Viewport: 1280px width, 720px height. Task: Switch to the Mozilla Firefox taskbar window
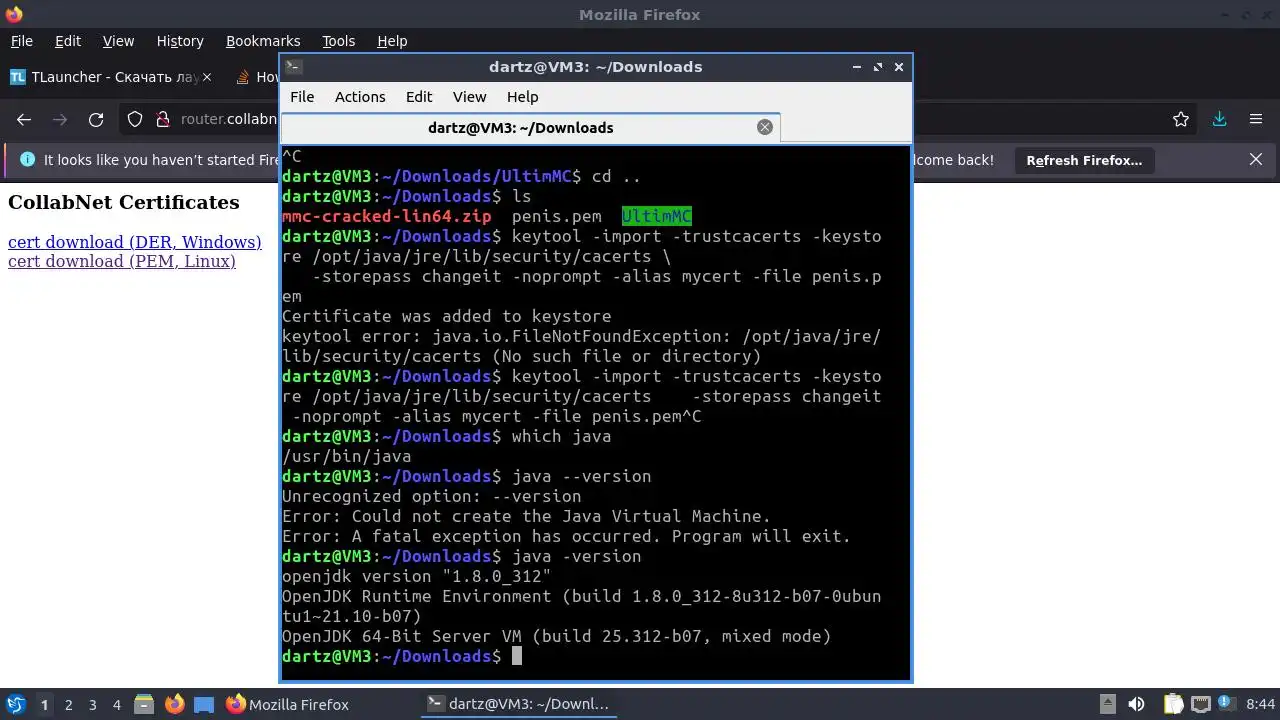click(x=288, y=704)
